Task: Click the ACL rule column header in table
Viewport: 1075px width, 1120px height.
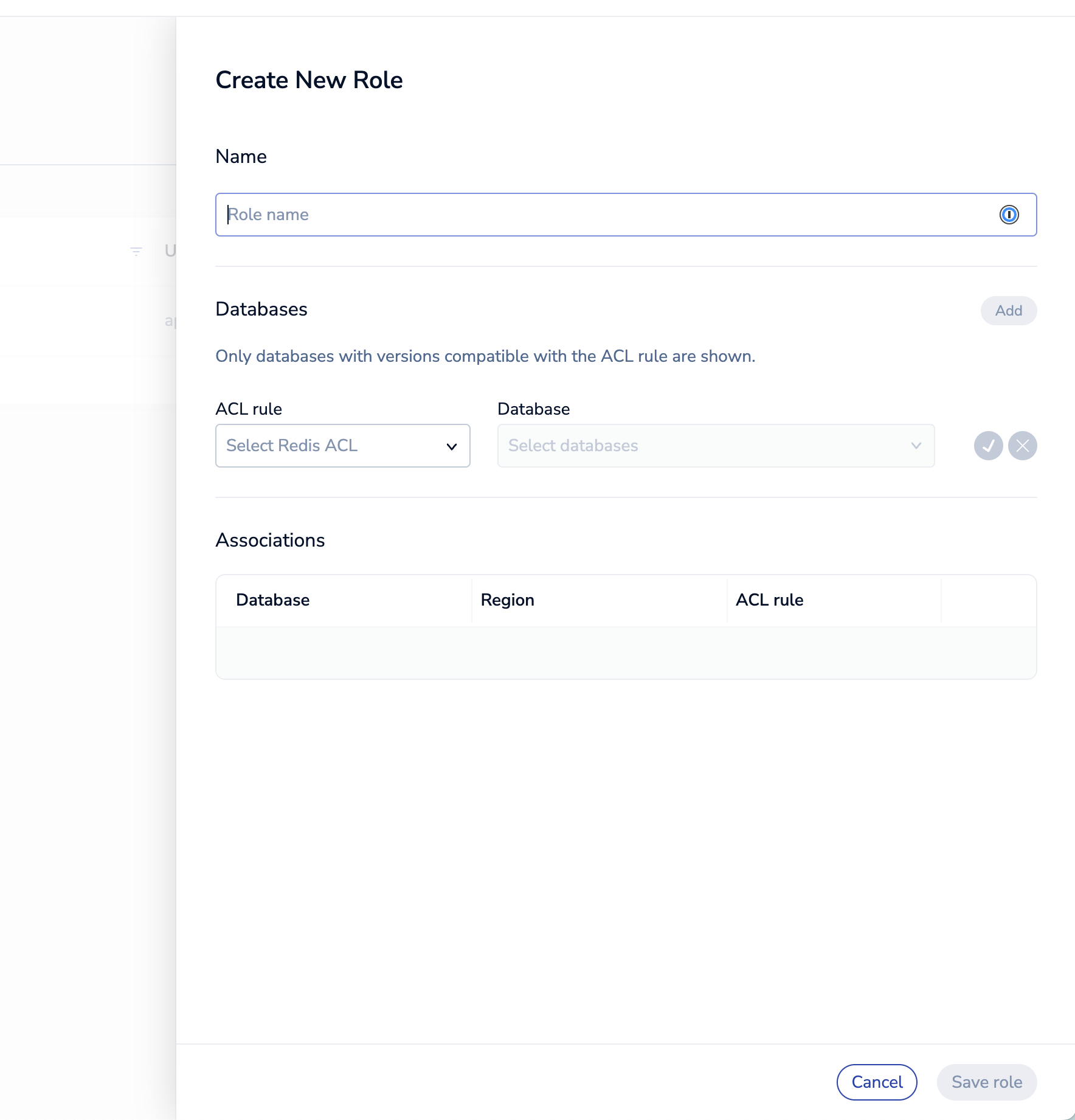Action: point(769,600)
